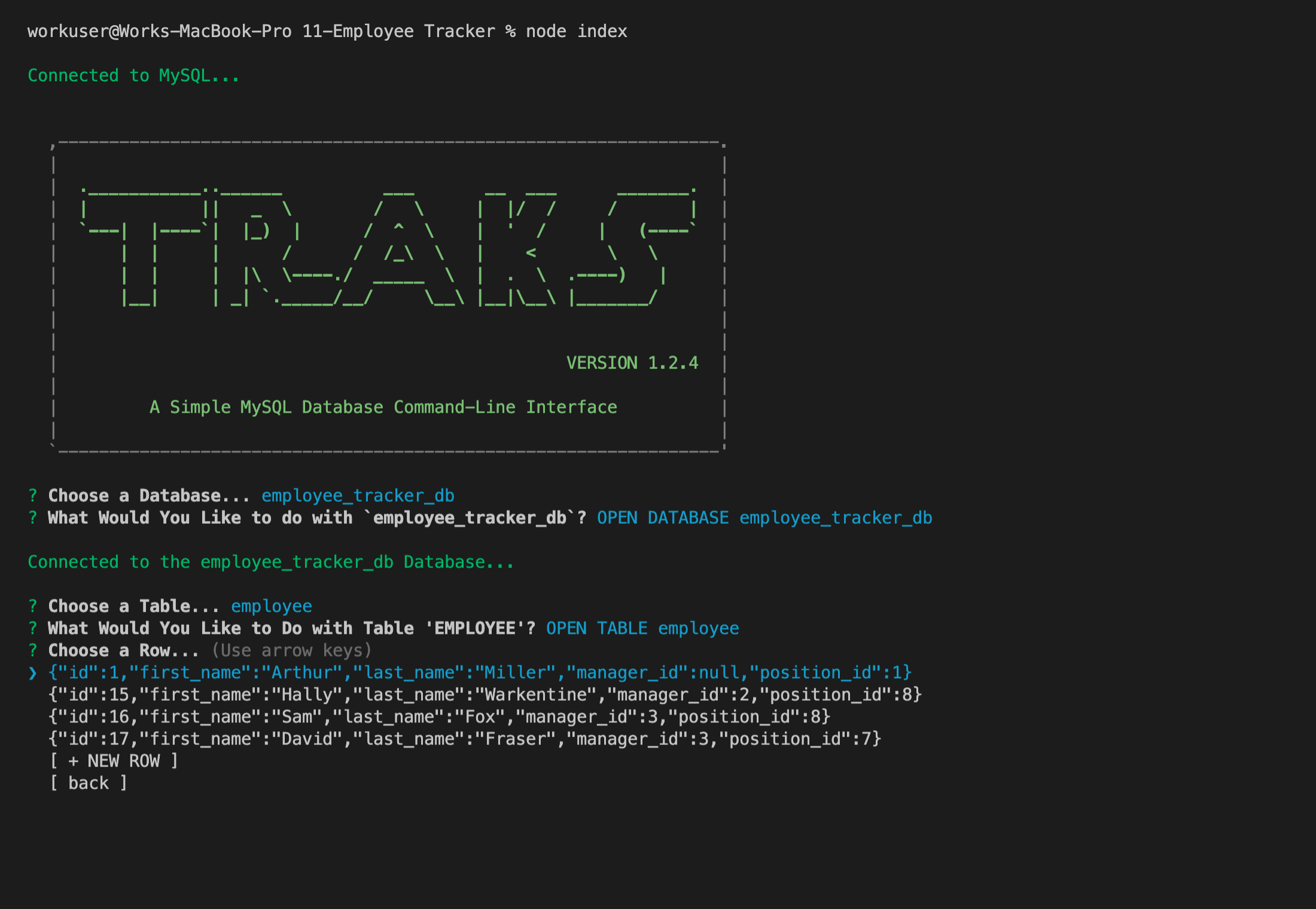
Task: Click the 'Choose a Database...' prompt
Action: [x=148, y=496]
